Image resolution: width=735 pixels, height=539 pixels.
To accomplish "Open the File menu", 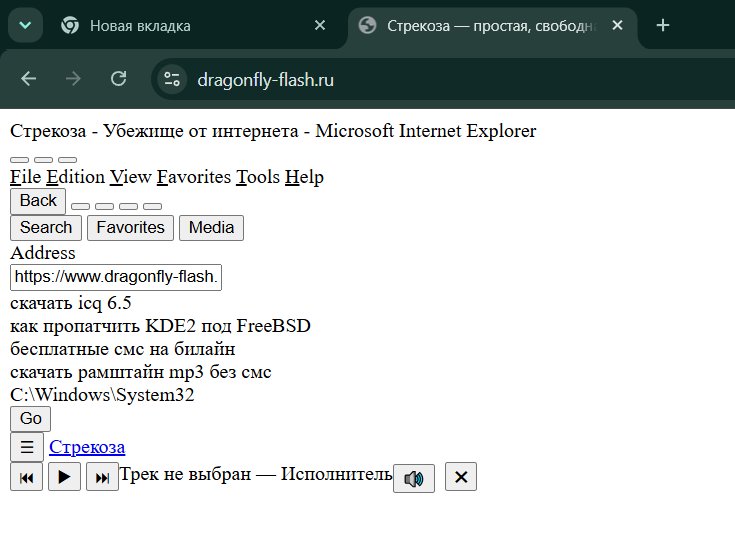I will click(26, 177).
